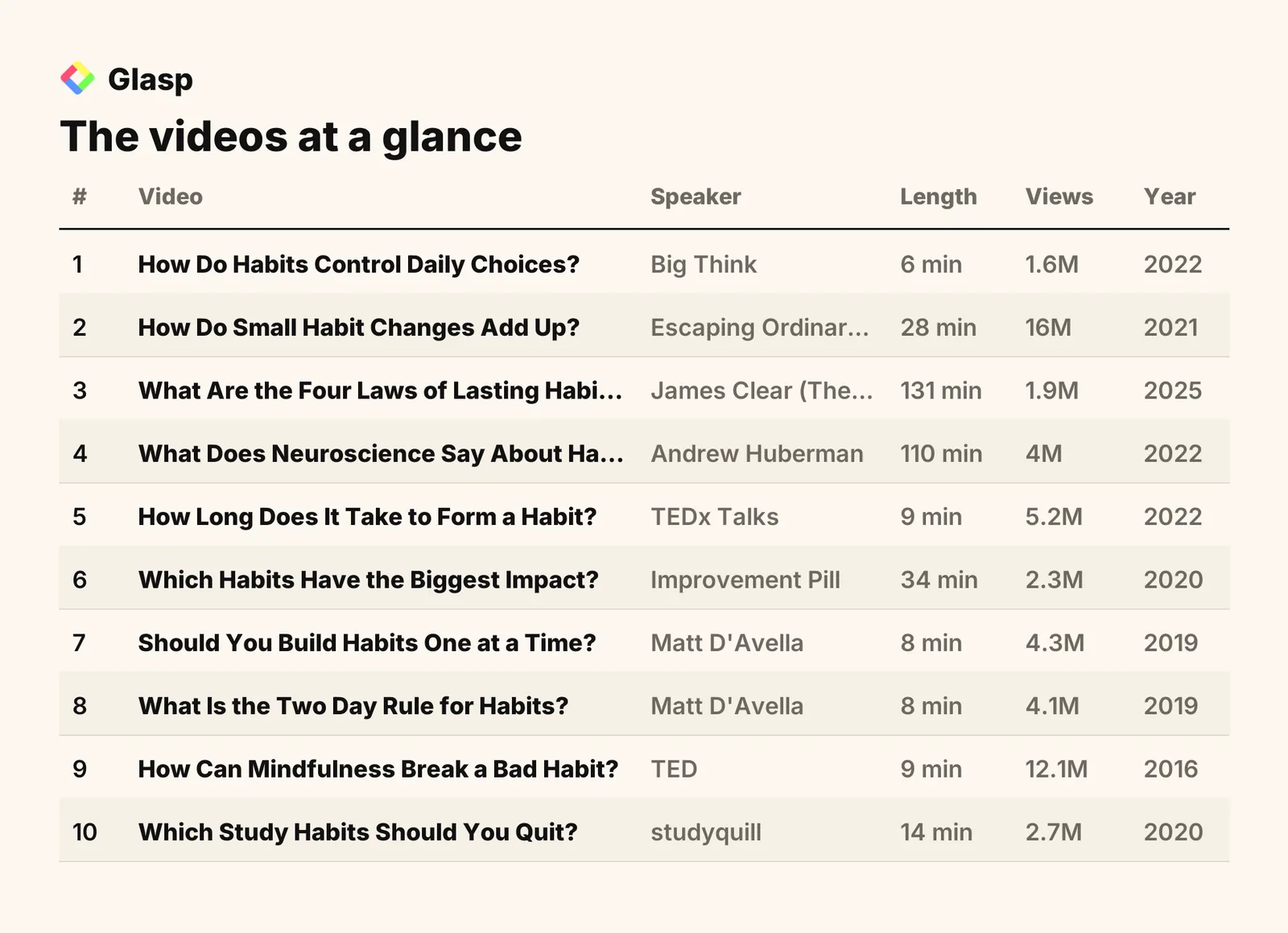Open 'How Can Mindfulness Break a Bad Habit?'

coord(378,769)
